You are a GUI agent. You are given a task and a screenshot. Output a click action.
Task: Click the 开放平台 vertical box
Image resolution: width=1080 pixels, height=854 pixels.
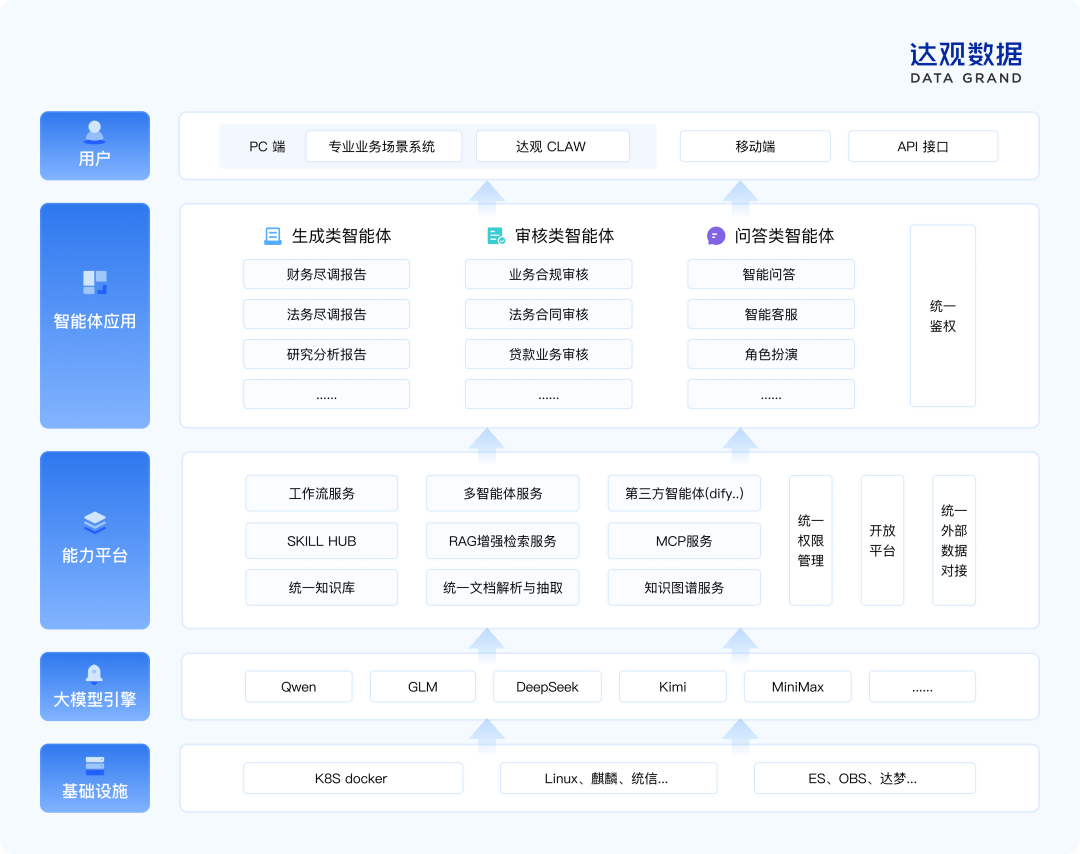click(882, 541)
